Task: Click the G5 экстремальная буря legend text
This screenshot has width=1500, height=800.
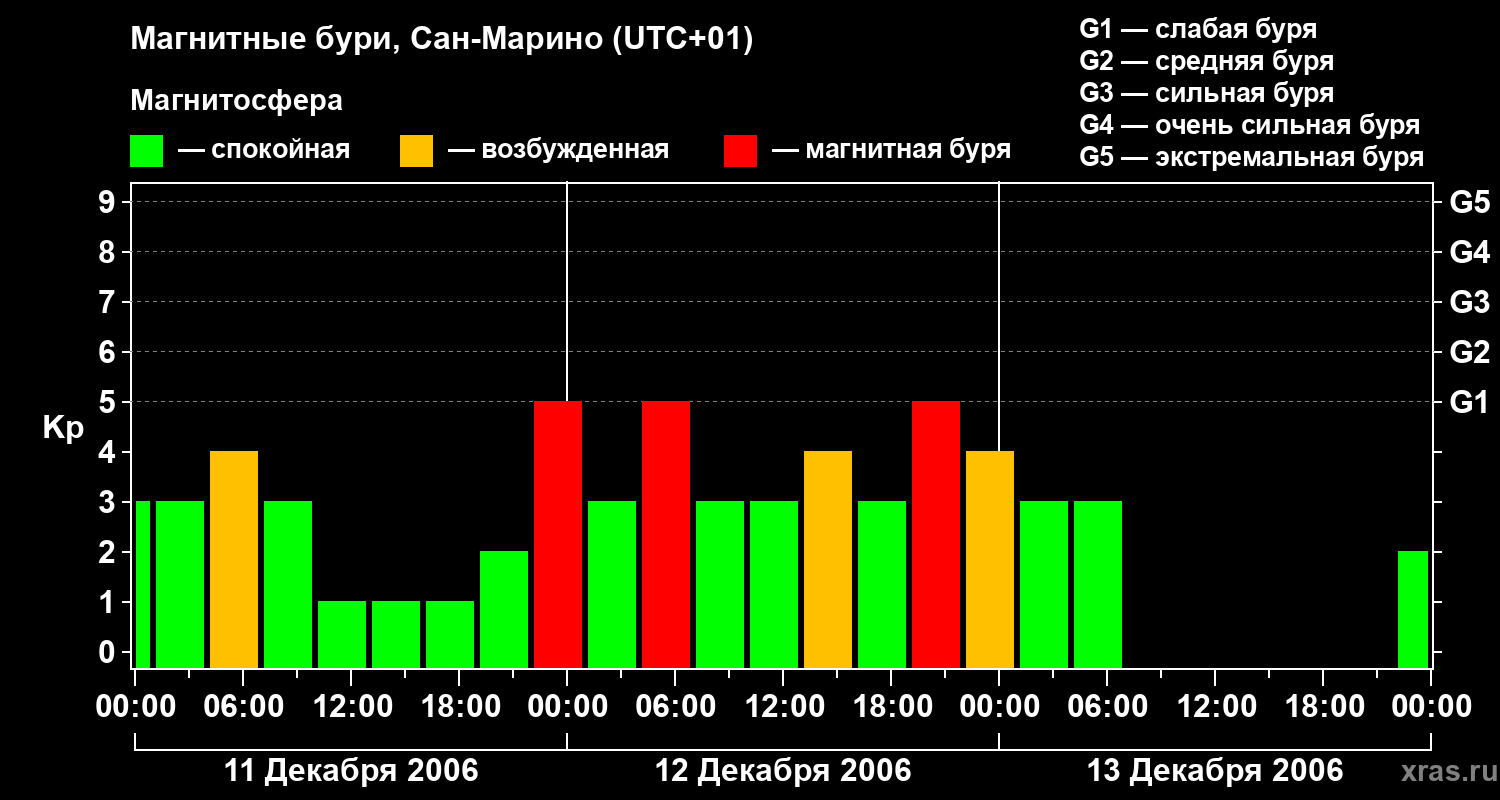Action: coord(1251,157)
